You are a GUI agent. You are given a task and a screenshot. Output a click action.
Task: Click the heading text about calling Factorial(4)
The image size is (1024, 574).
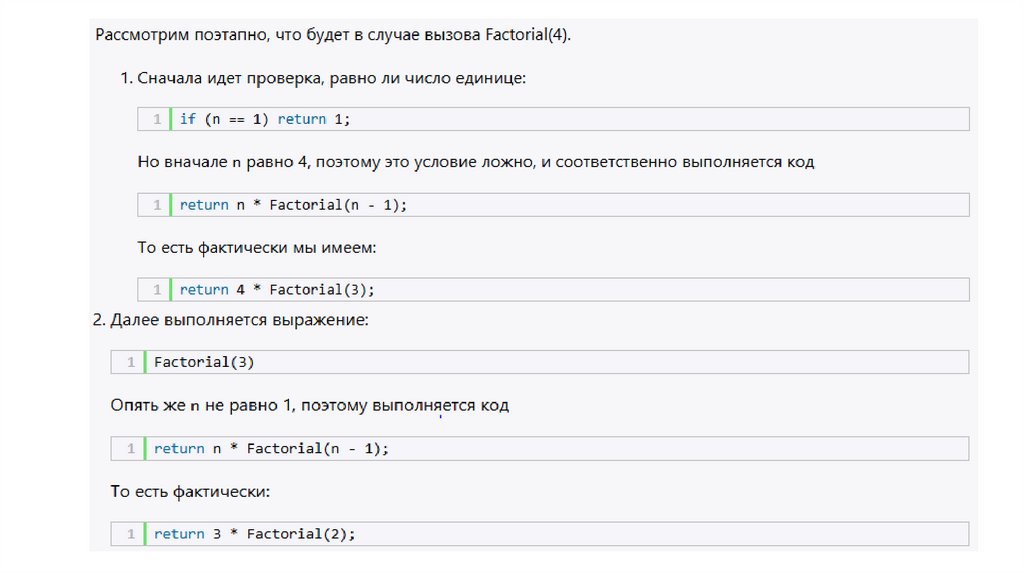(x=333, y=35)
